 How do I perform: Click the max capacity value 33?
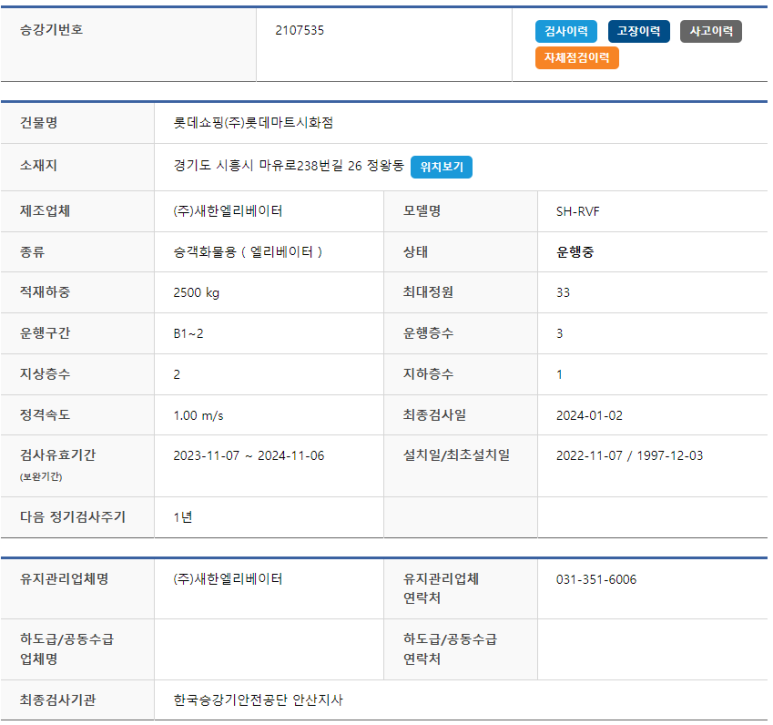pos(562,293)
